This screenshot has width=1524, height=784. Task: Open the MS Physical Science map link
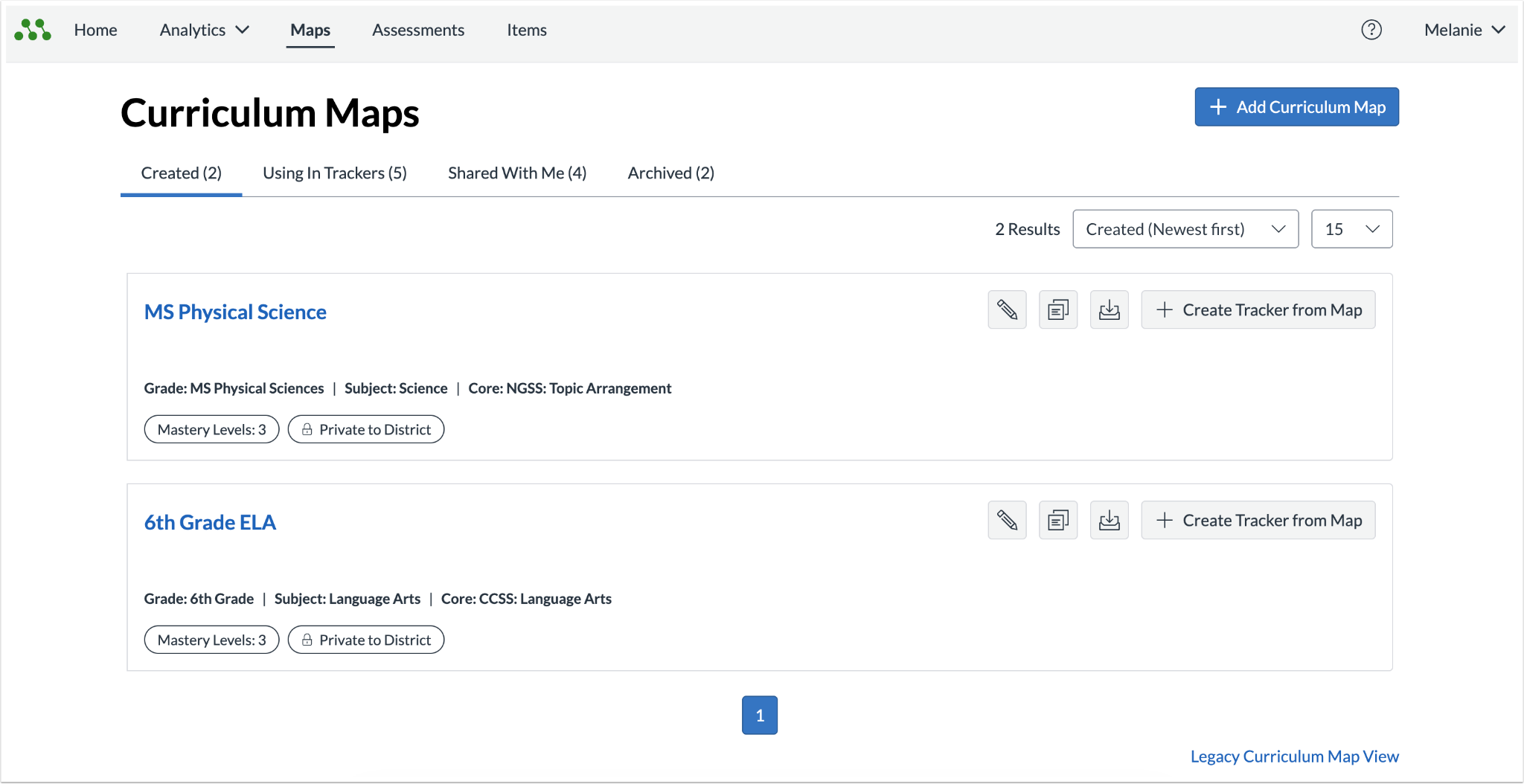(235, 312)
